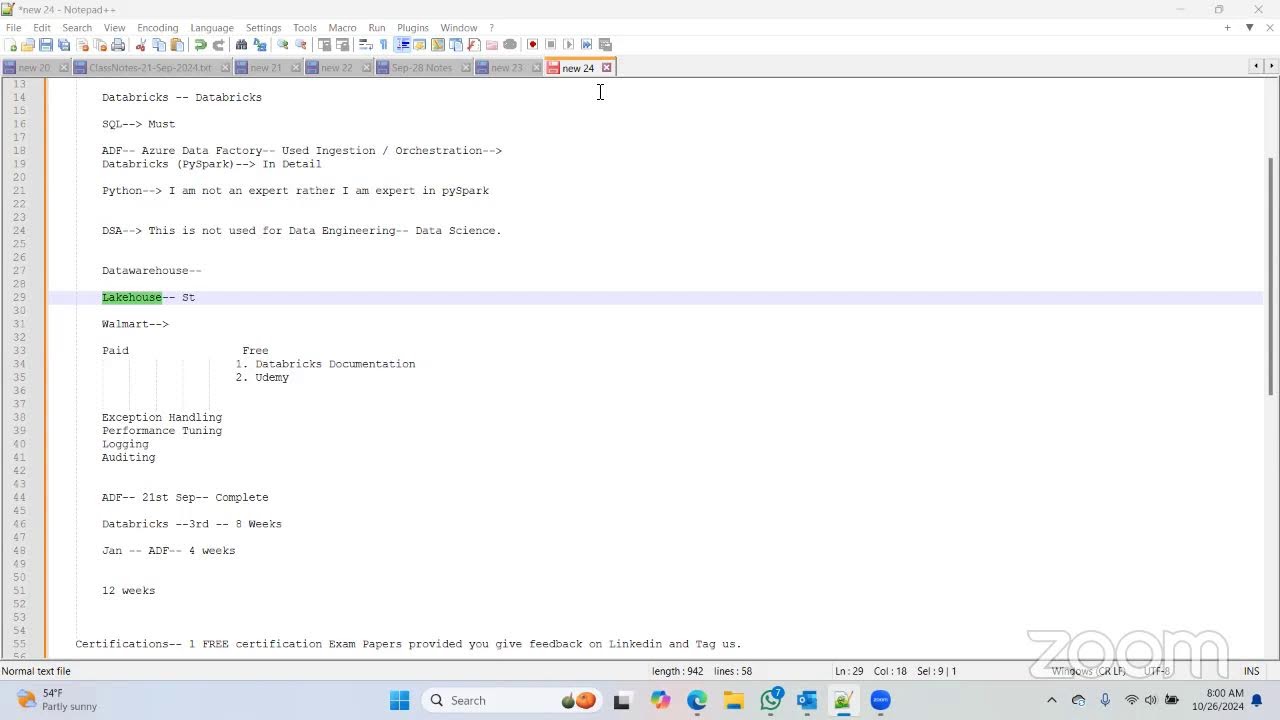Close the new 24 tab
The image size is (1280, 720).
pos(606,67)
